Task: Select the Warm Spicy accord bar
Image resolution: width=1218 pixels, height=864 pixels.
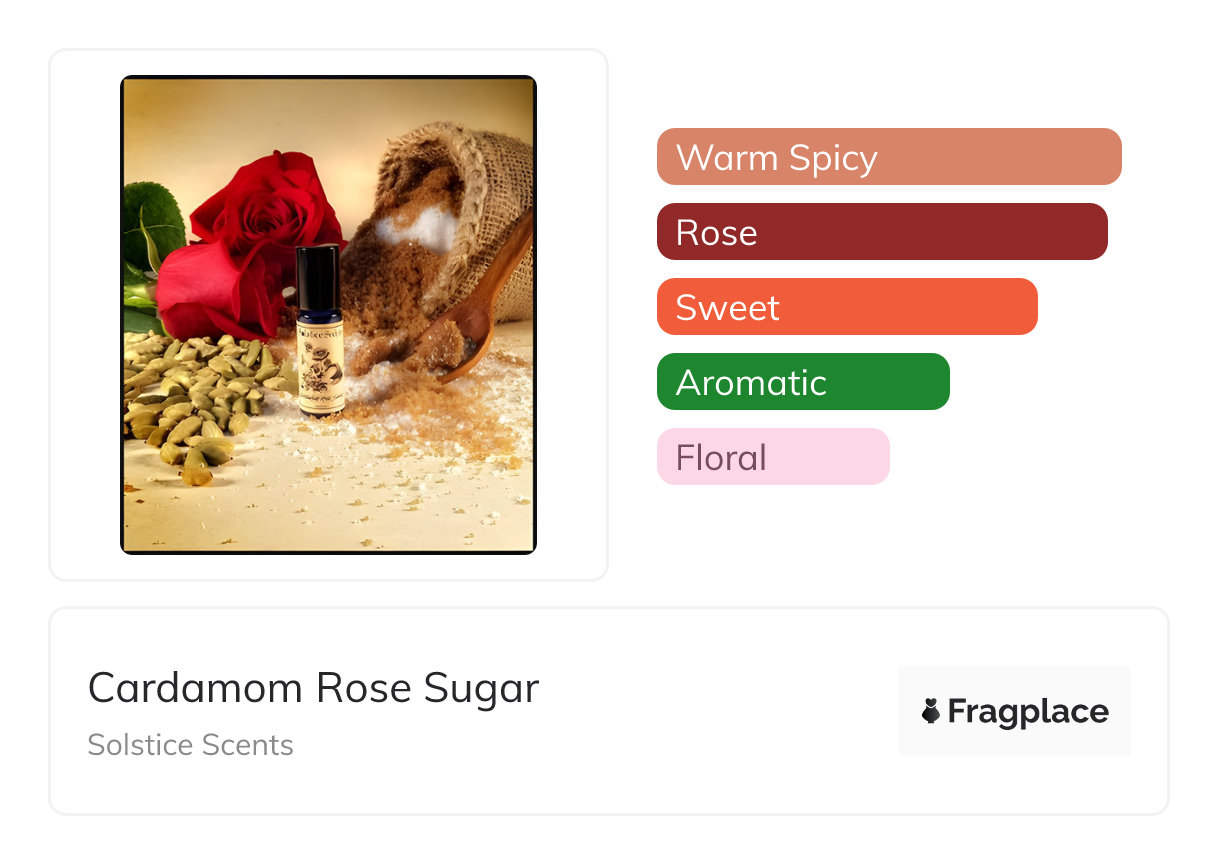Action: click(x=888, y=157)
